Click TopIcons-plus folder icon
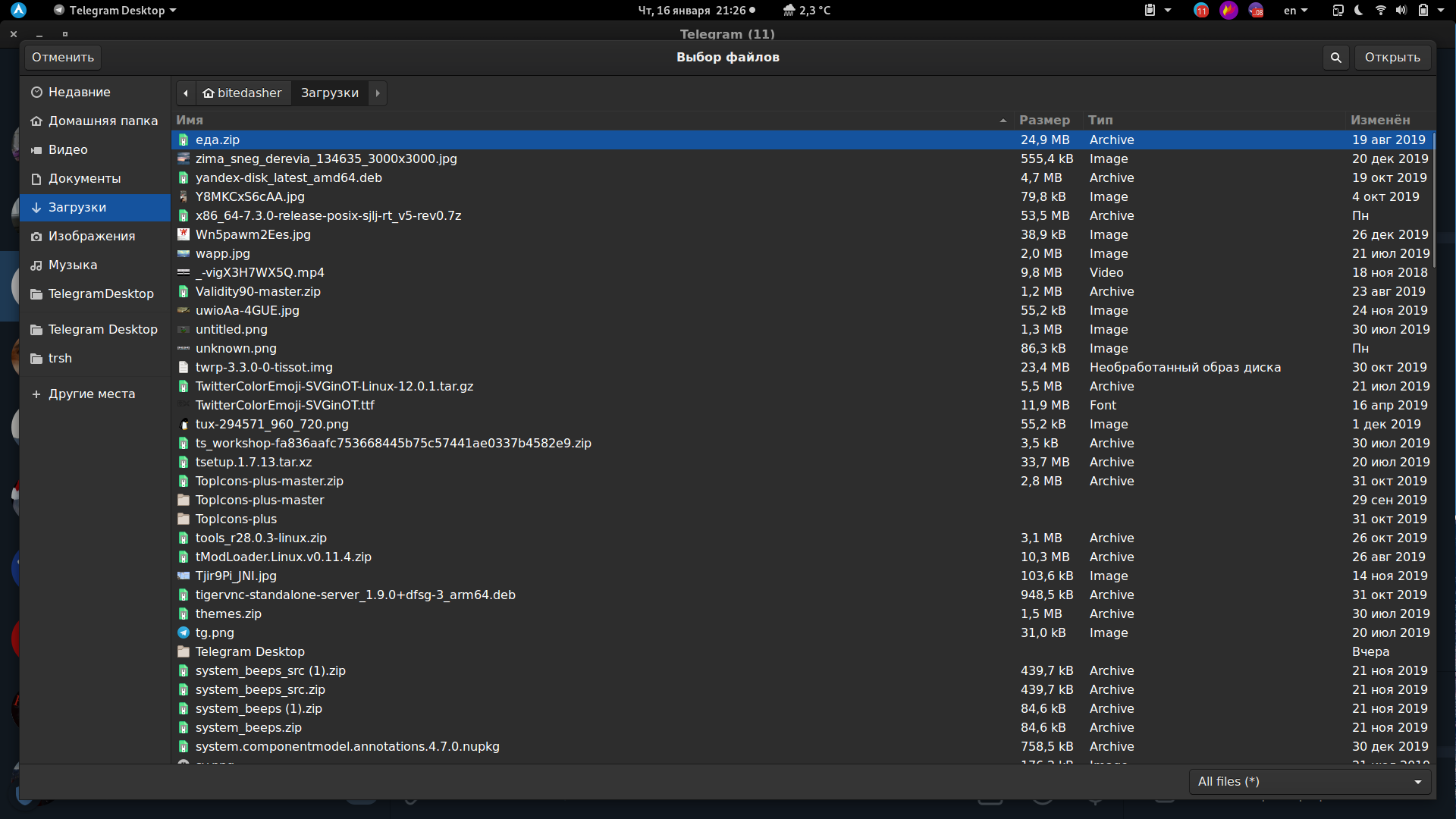Viewport: 1456px width, 819px height. pyautogui.click(x=183, y=519)
